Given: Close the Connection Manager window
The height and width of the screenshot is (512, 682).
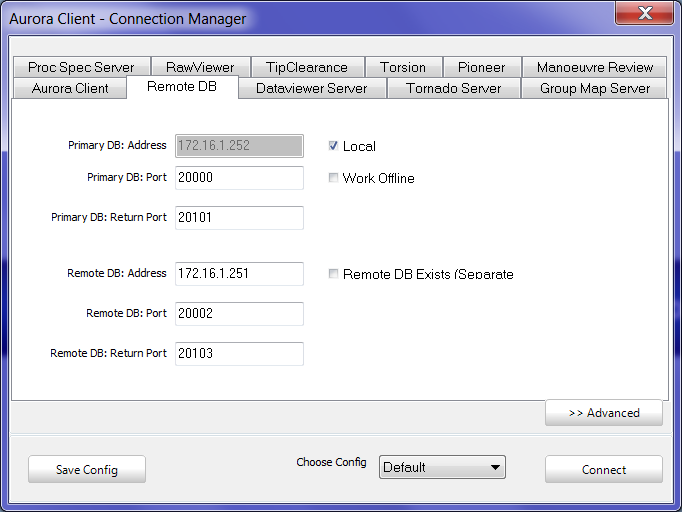Looking at the screenshot, I should (645, 13).
